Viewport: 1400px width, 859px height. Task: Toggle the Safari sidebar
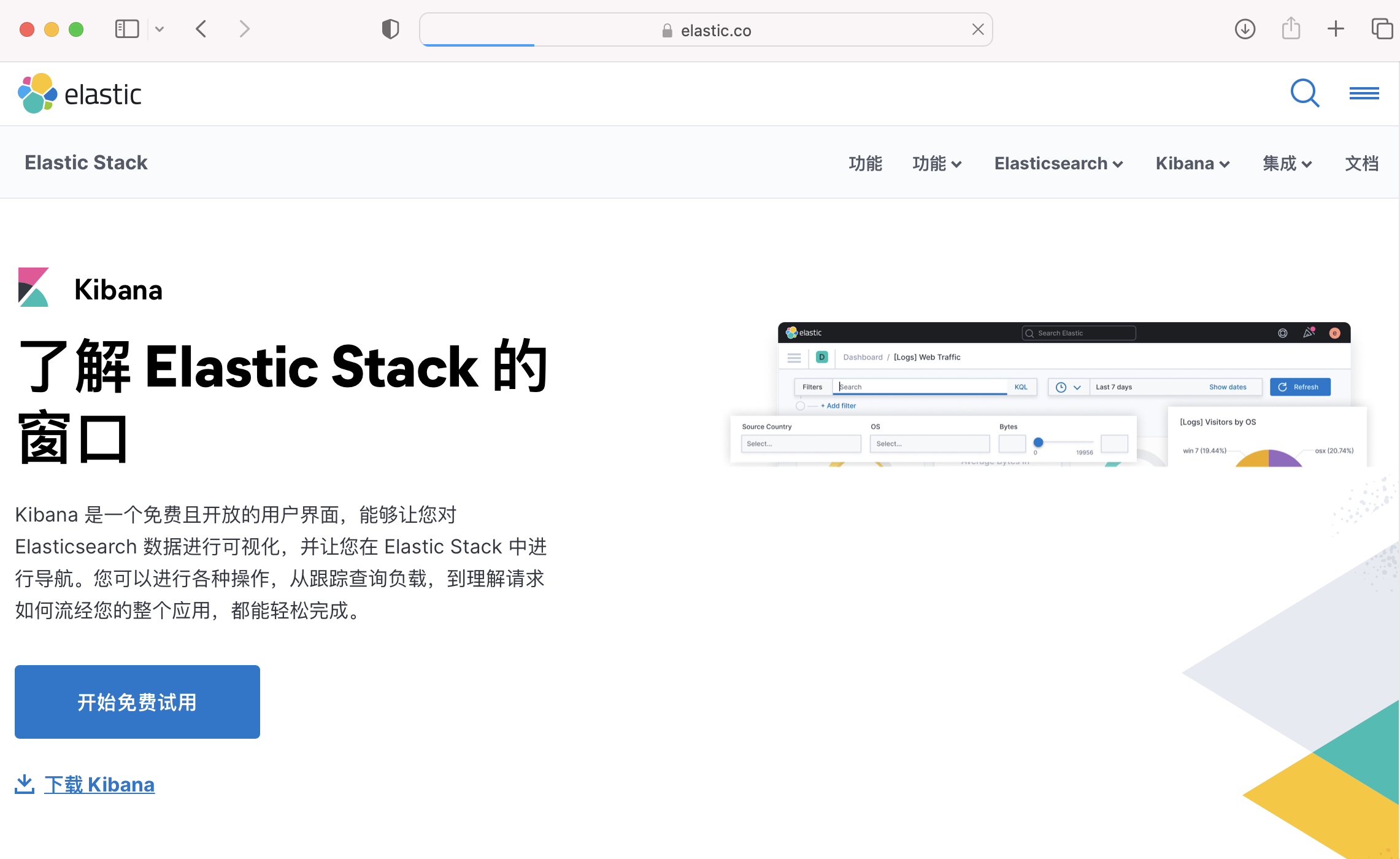[x=127, y=29]
